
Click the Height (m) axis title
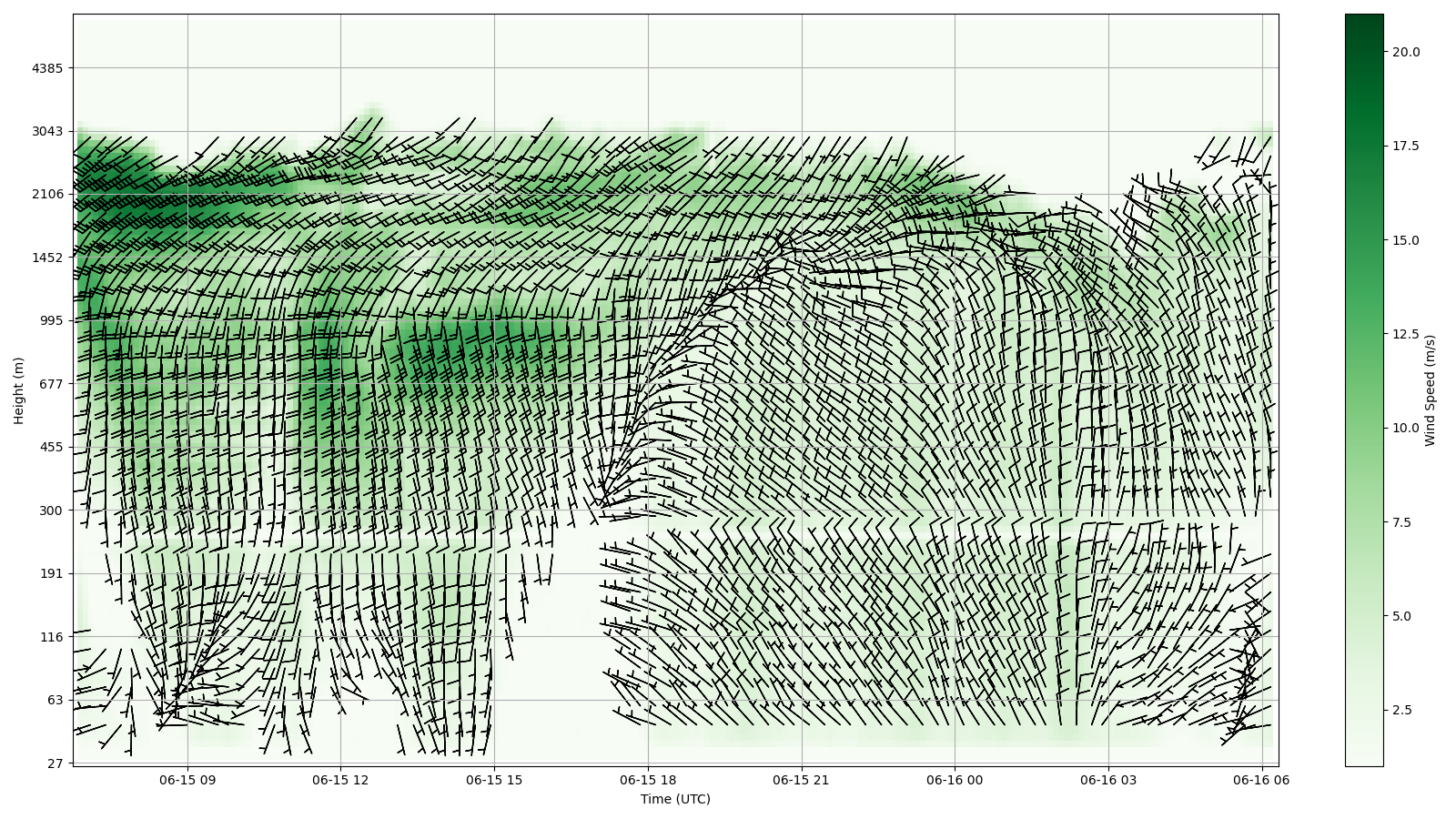[x=19, y=390]
